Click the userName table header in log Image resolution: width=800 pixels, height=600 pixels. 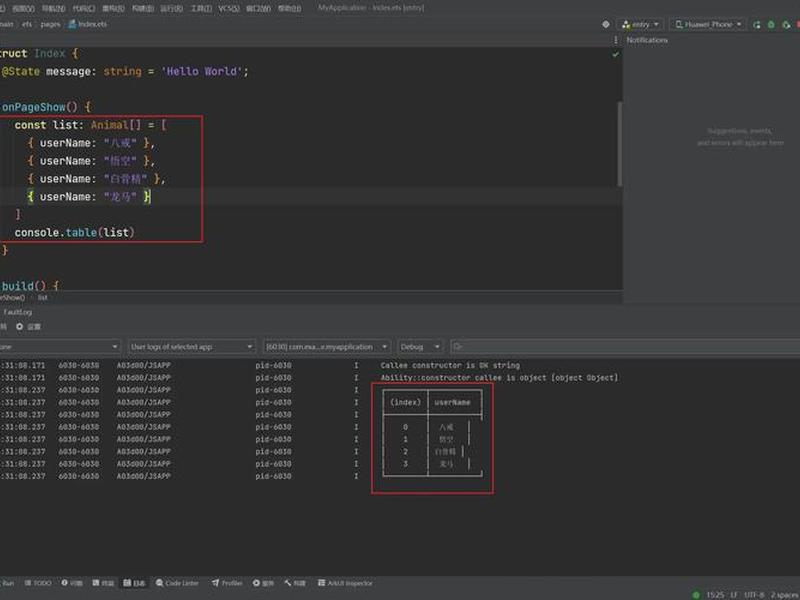pyautogui.click(x=452, y=402)
